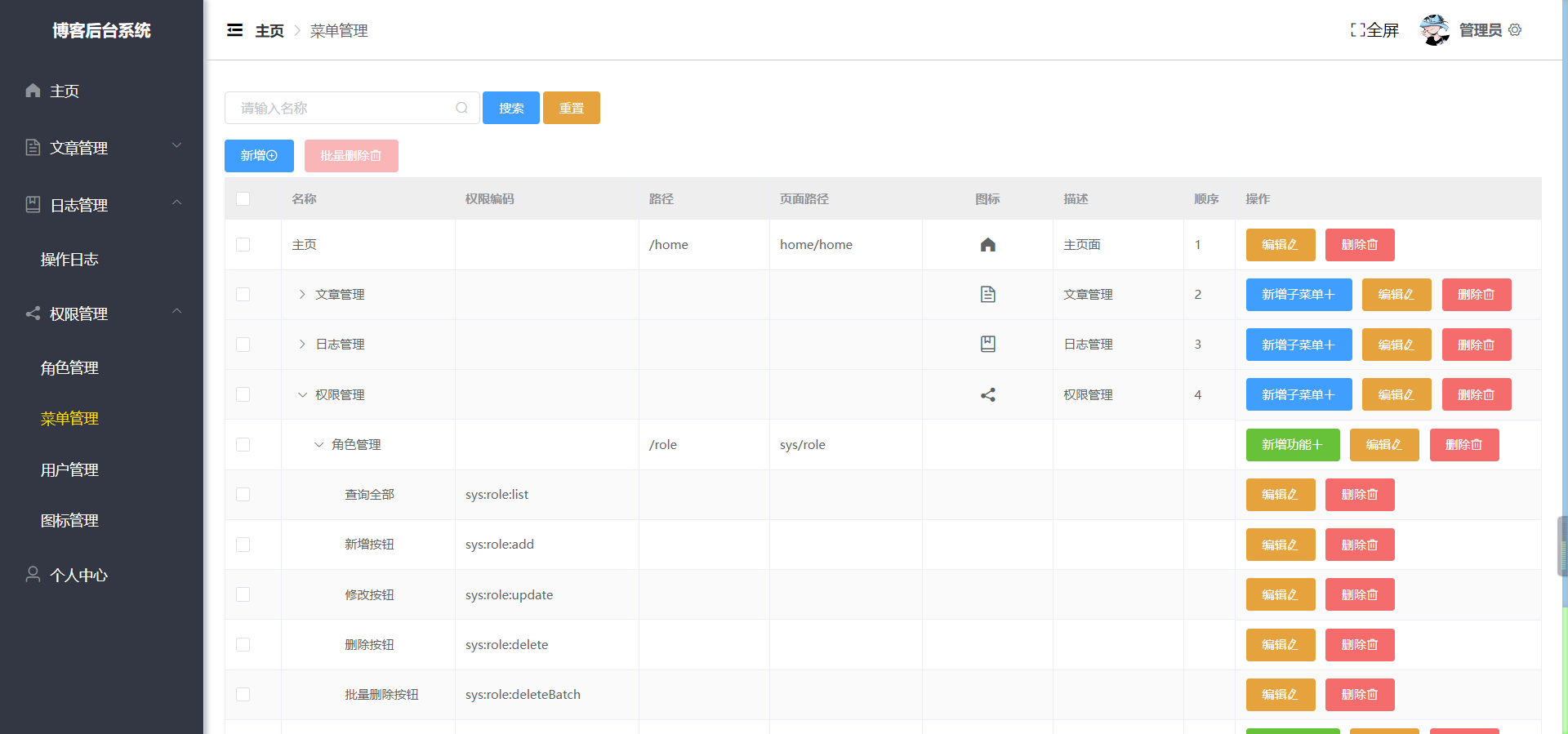Viewport: 1568px width, 734px height.
Task: Collapse the 角色管理 subtree row
Action: coord(318,445)
